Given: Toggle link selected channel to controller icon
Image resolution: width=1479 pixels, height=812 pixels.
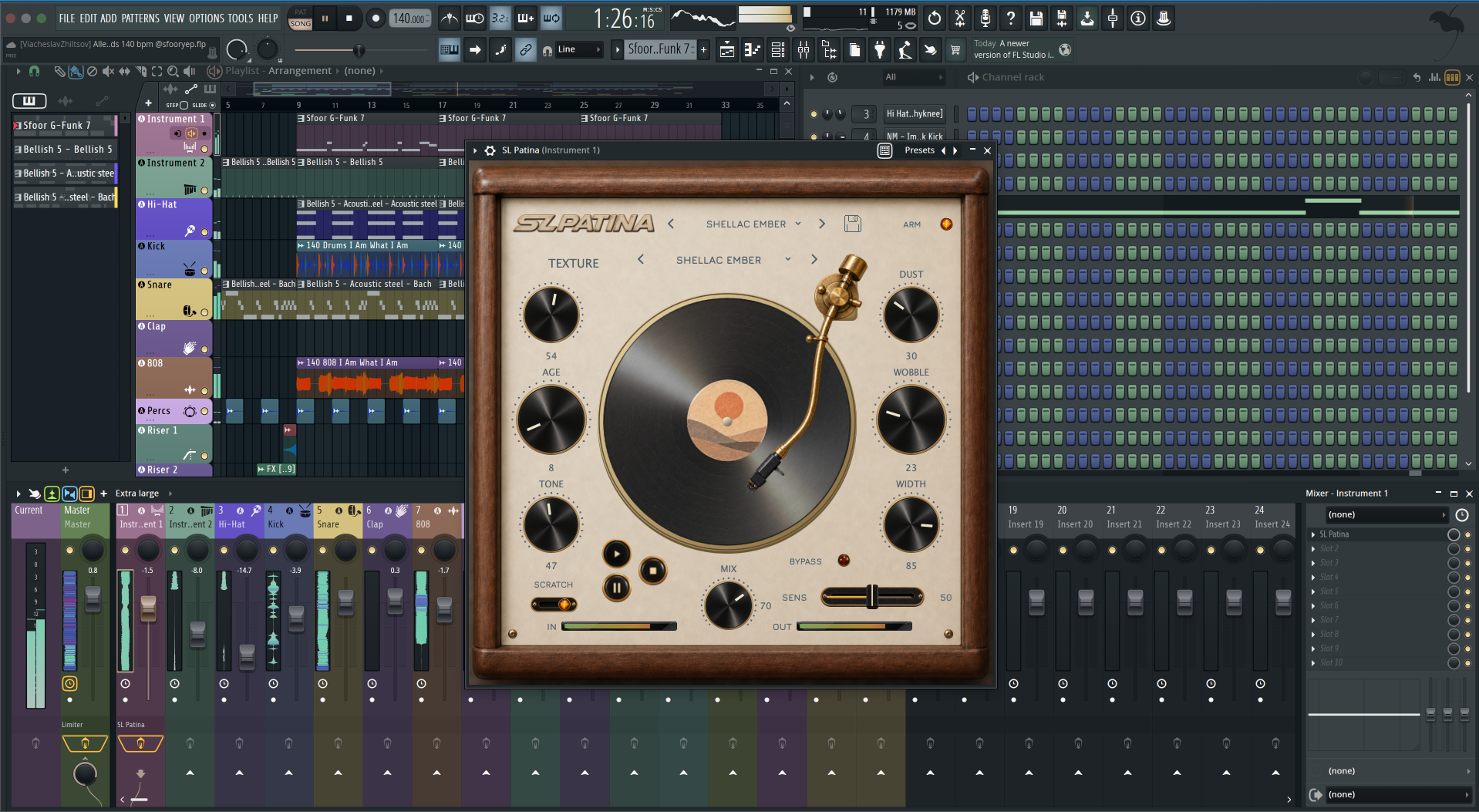Looking at the screenshot, I should (x=525, y=50).
